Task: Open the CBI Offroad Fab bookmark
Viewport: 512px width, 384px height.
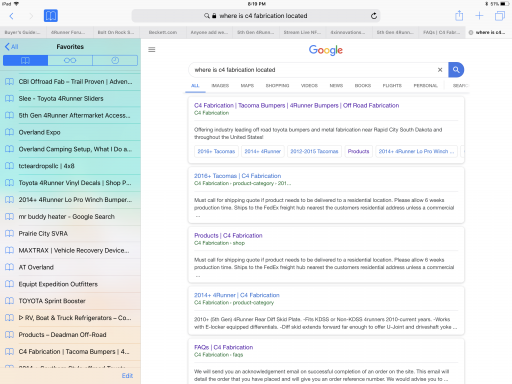Action: [x=70, y=82]
